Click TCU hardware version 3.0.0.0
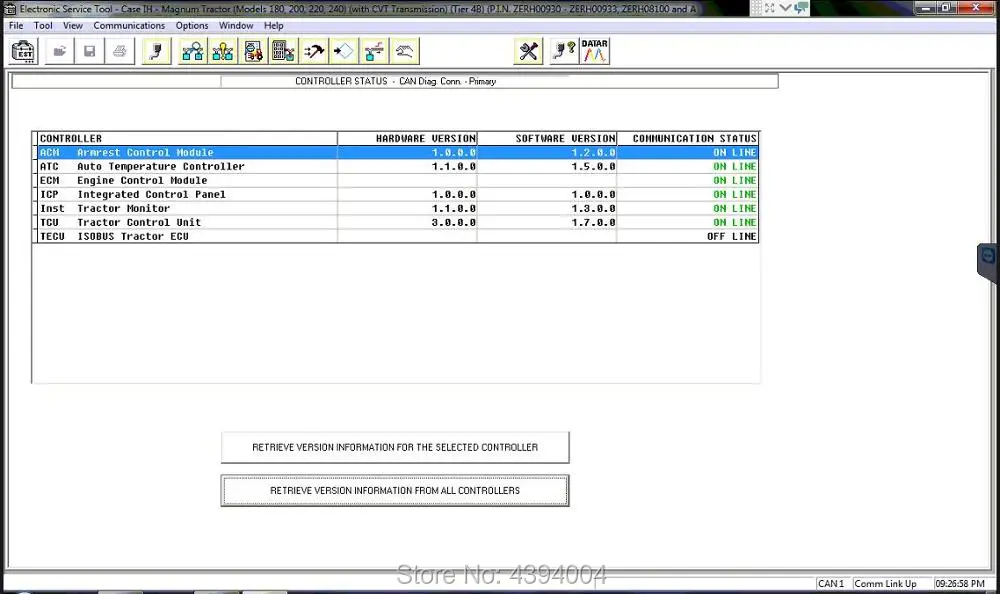 coord(453,223)
